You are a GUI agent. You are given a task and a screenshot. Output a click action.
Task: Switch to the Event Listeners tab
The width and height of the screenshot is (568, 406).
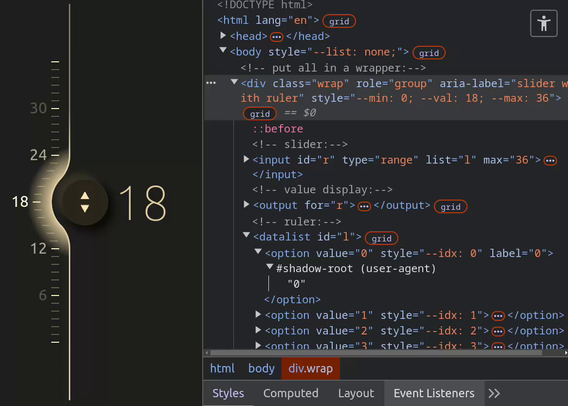(434, 393)
